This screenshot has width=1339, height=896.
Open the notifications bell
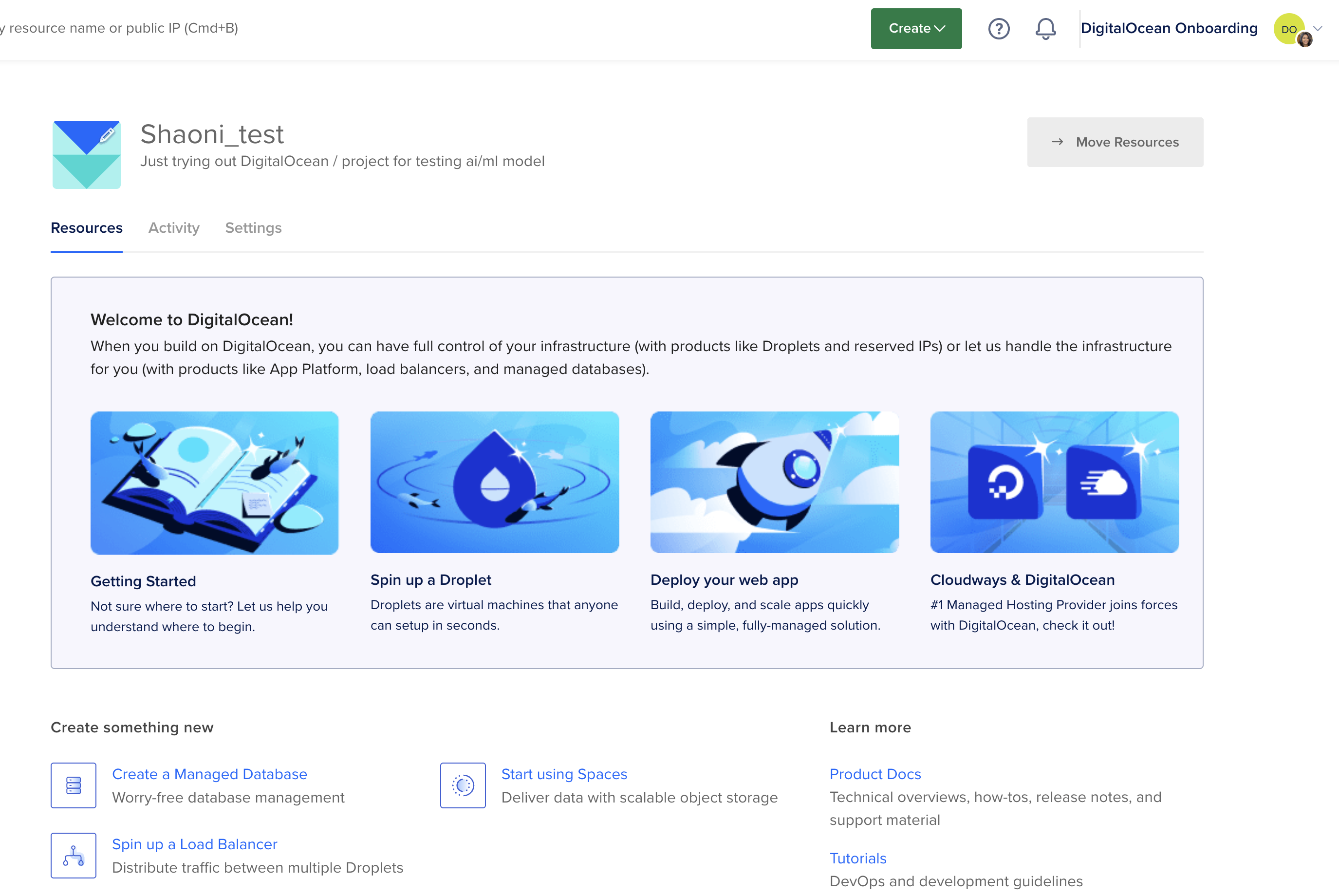(x=1045, y=29)
